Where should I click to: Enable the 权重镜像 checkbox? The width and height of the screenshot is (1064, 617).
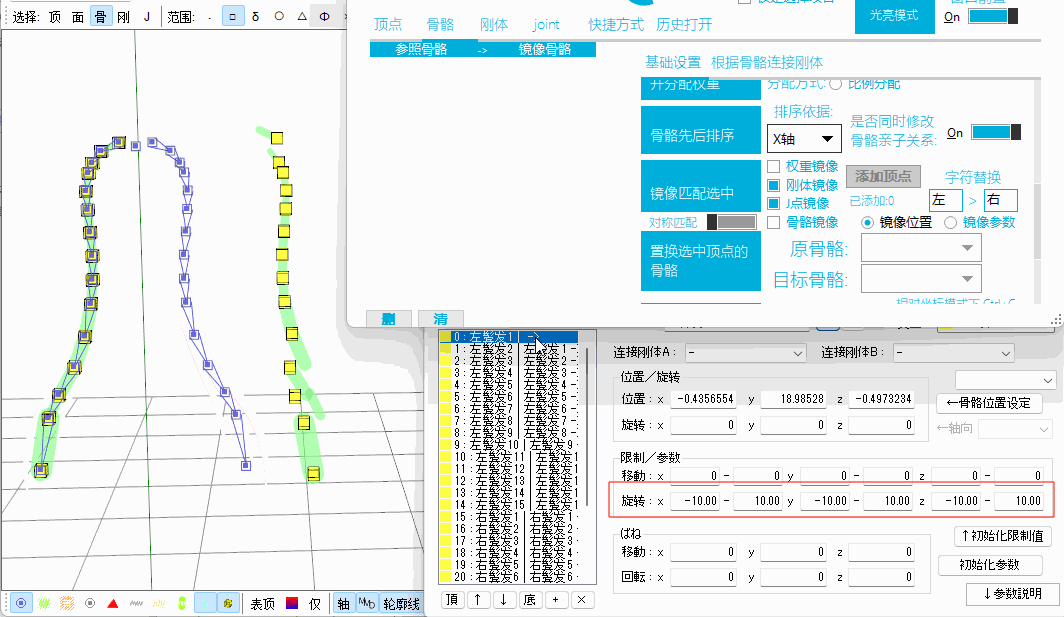(x=773, y=167)
